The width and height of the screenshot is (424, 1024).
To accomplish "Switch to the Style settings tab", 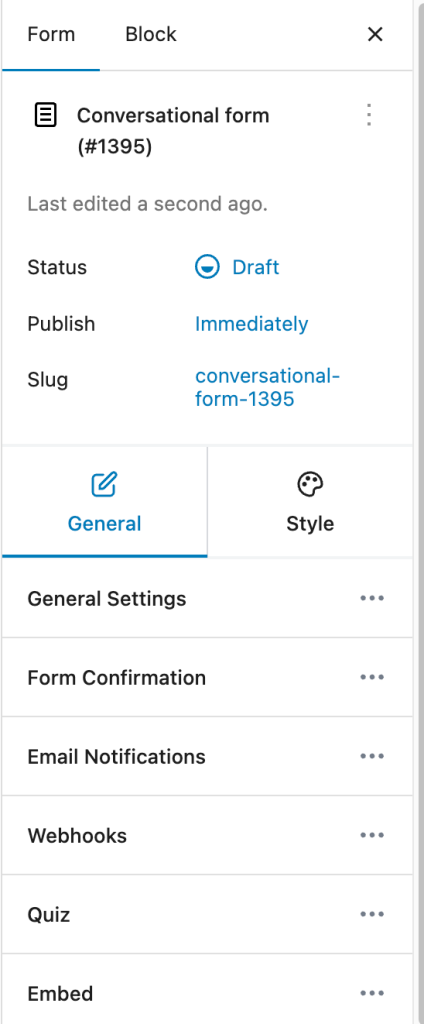I will coord(310,502).
